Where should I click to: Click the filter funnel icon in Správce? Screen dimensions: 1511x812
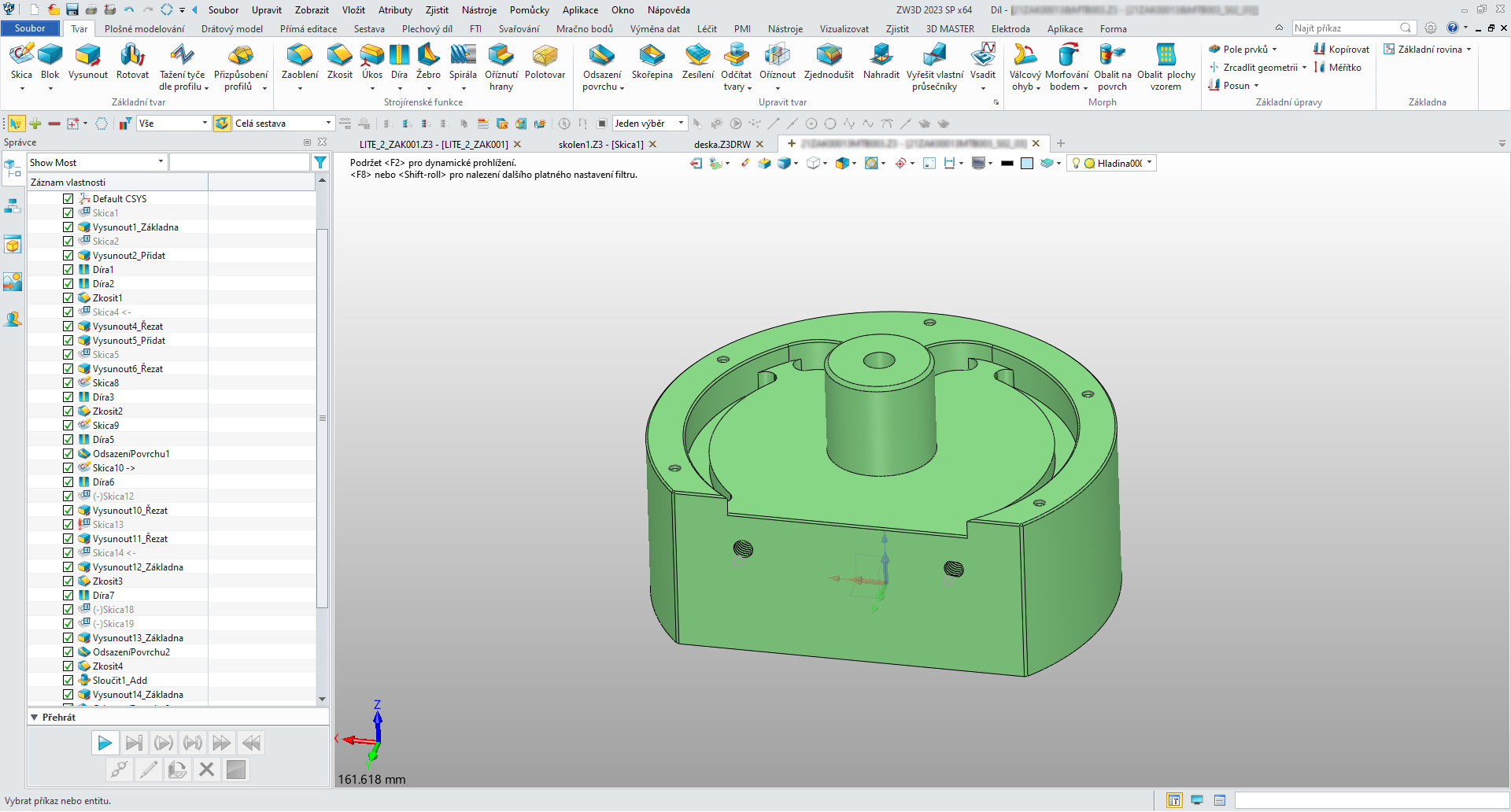[x=320, y=163]
